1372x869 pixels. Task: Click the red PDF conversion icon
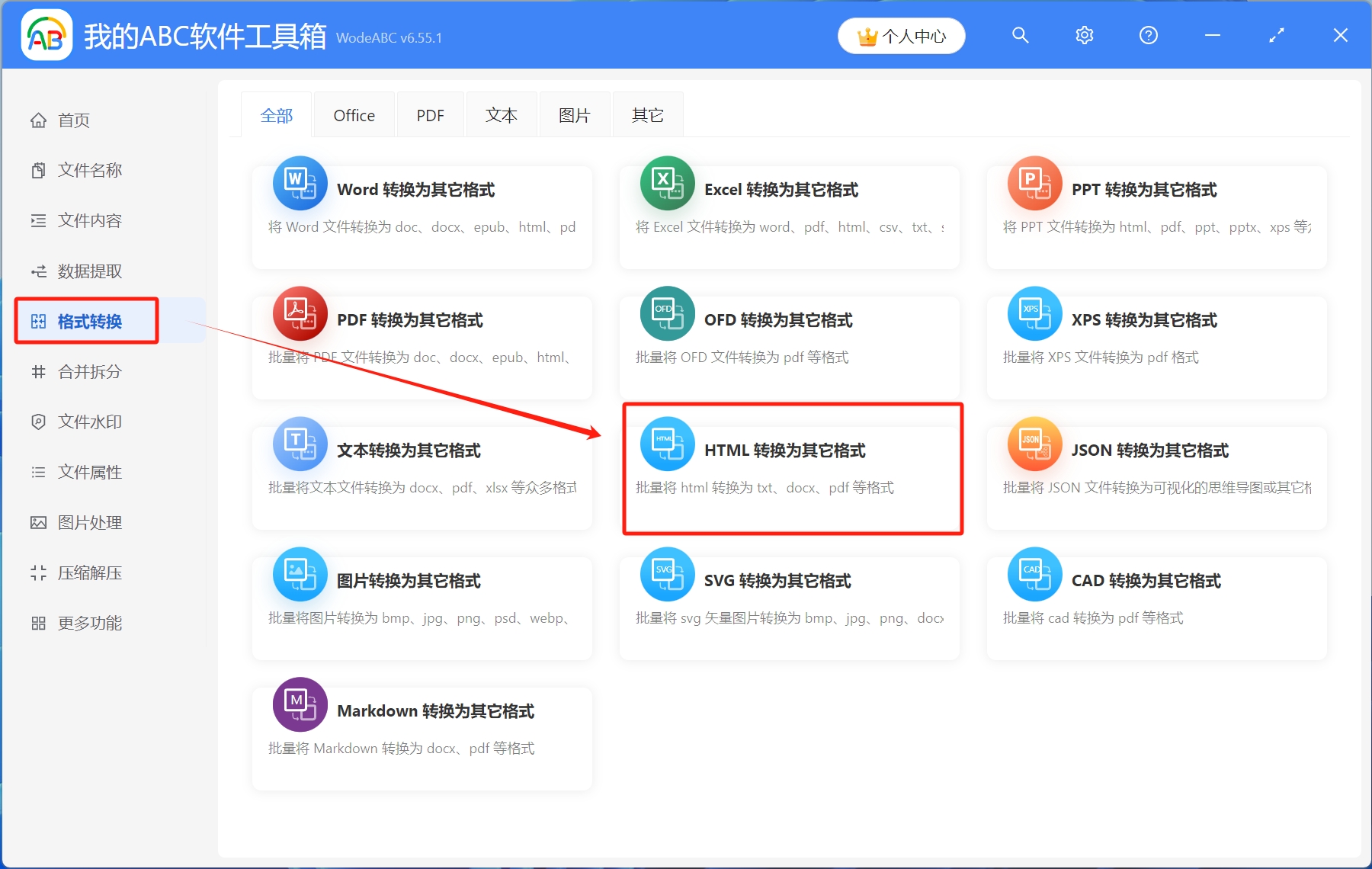point(300,313)
